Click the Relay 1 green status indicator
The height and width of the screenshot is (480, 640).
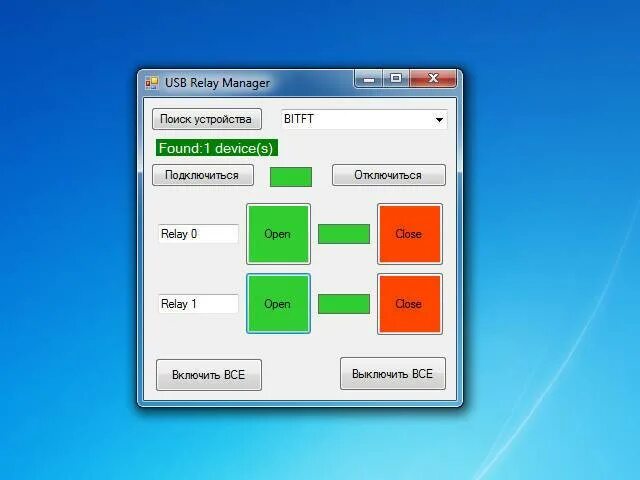[x=344, y=304]
